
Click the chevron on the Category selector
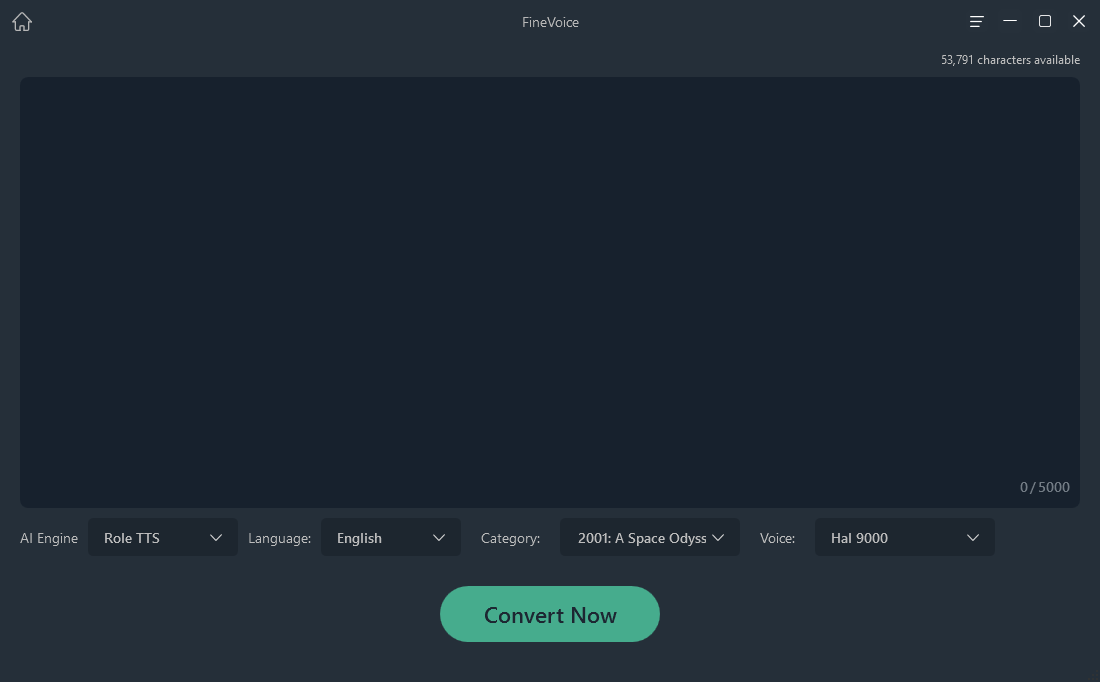[x=719, y=537]
